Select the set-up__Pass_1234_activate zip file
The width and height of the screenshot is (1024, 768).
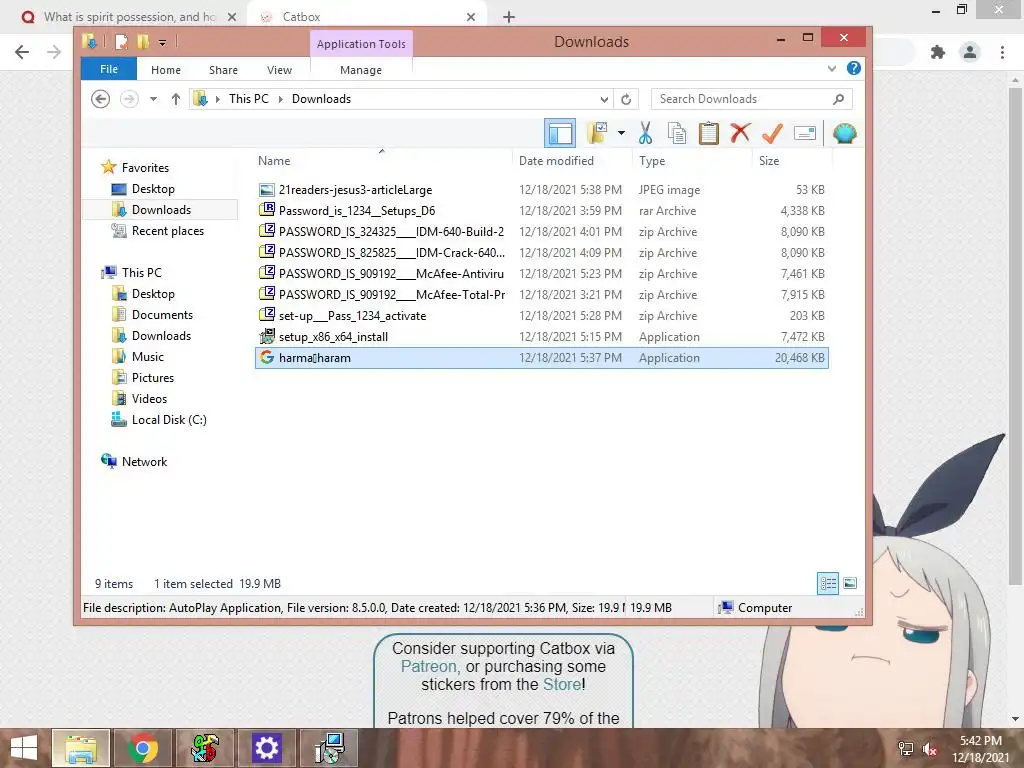point(542,315)
